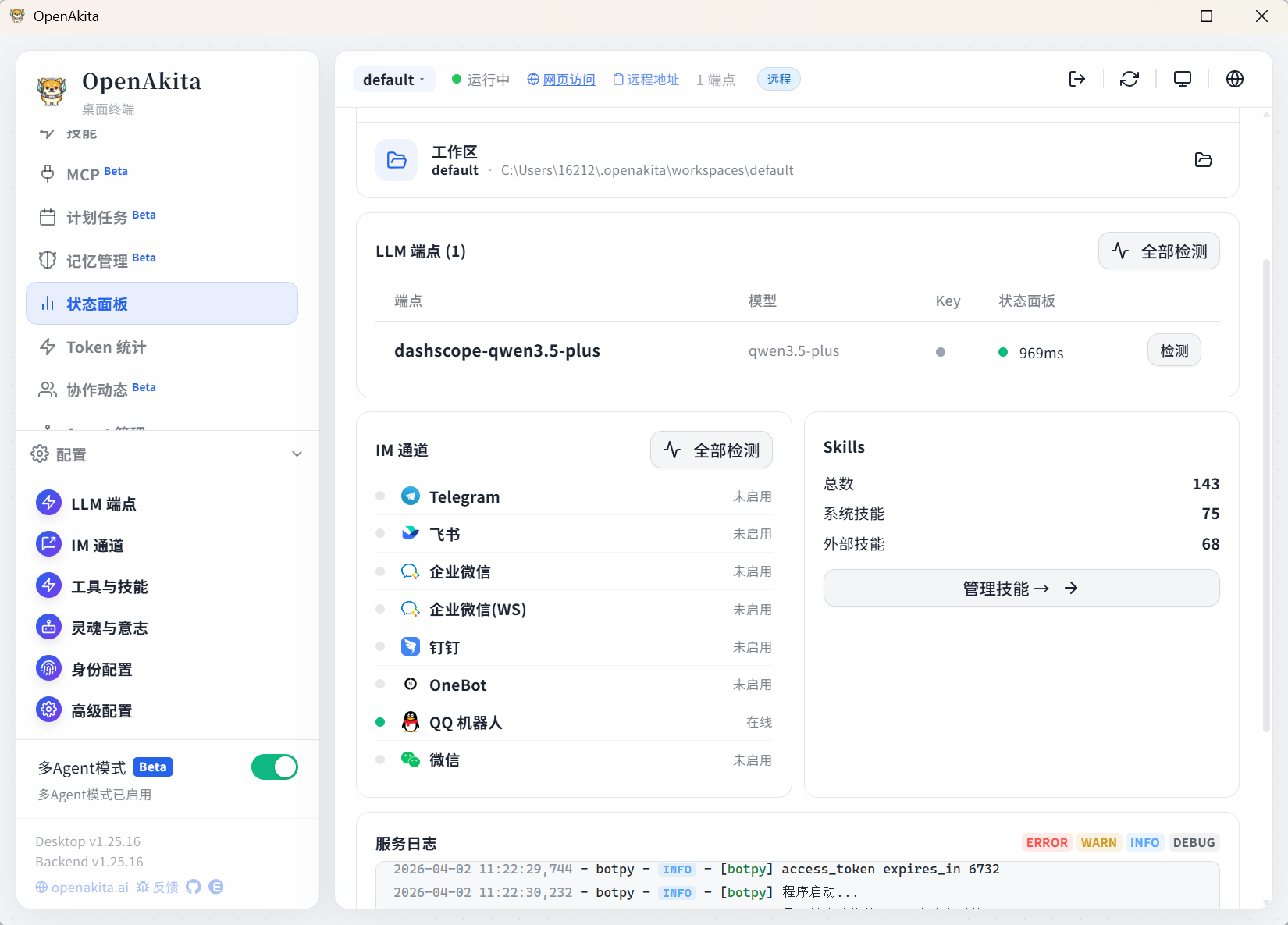Open 计划任务 in sidebar

coord(162,217)
